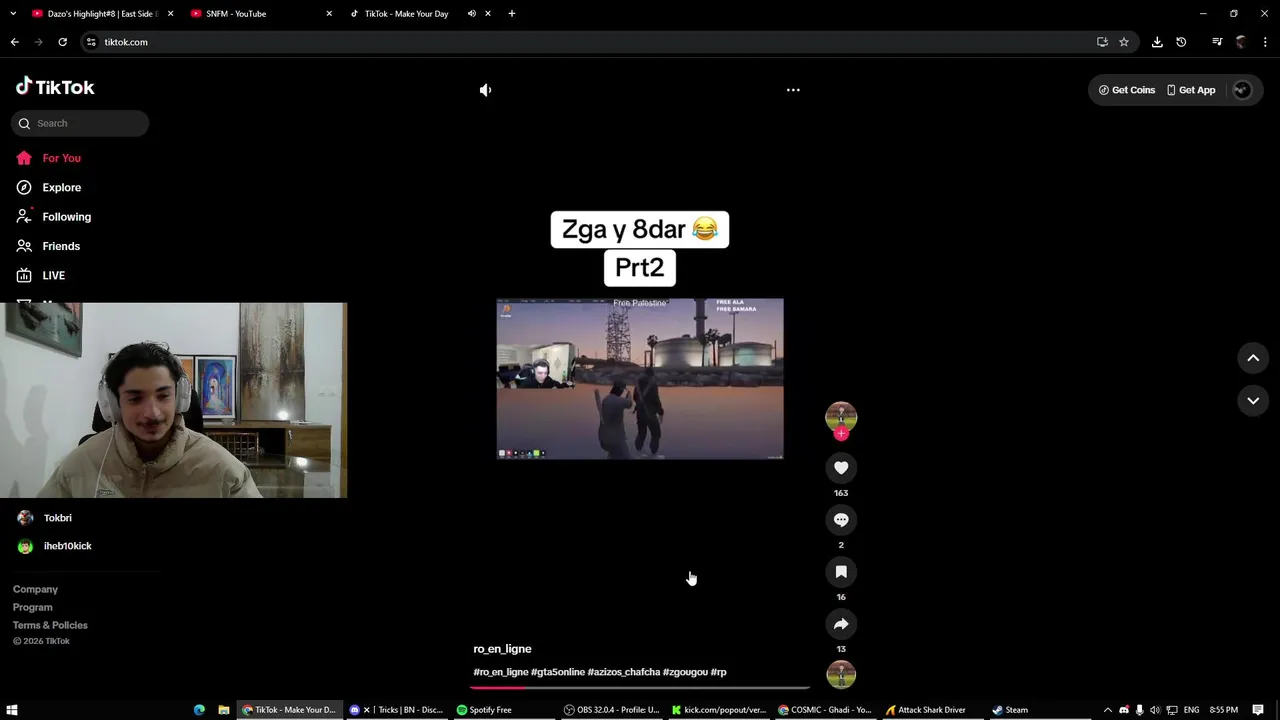
Task: Open Chrome three-dot menu
Action: coord(1266,42)
